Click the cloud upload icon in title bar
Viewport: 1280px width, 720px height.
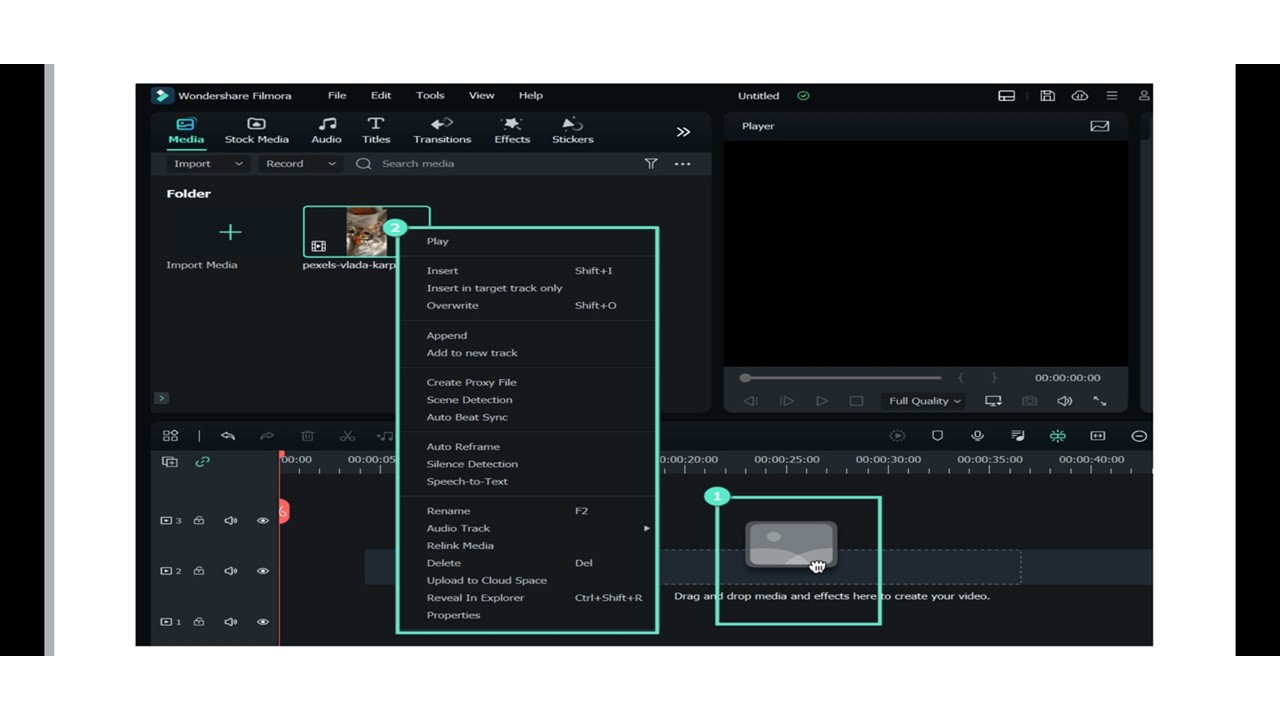(x=1080, y=96)
